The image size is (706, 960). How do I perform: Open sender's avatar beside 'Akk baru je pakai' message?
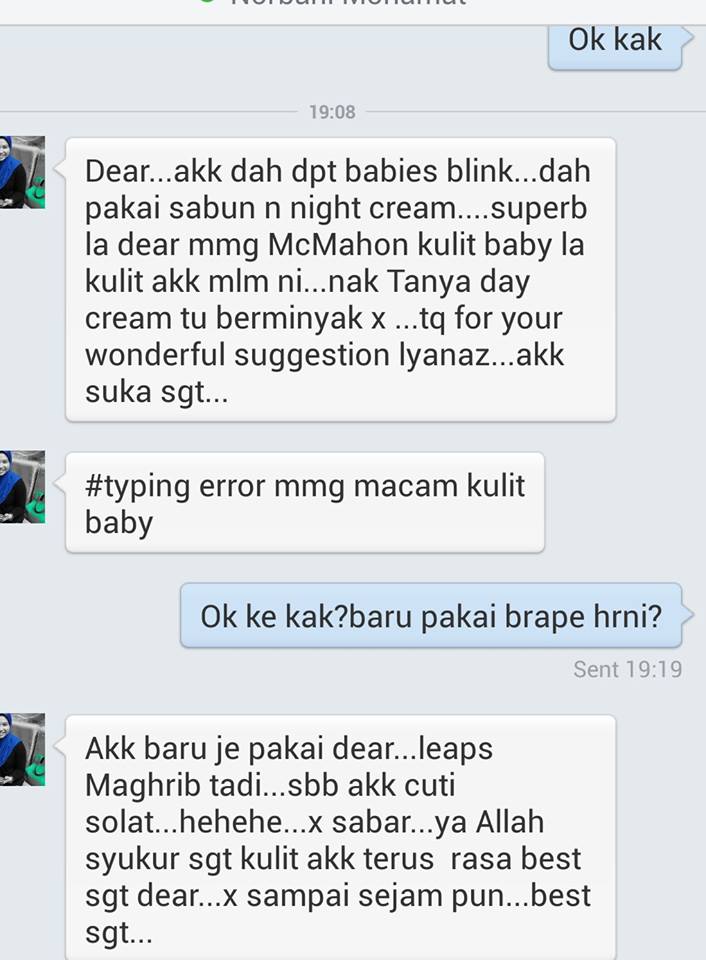(x=22, y=749)
